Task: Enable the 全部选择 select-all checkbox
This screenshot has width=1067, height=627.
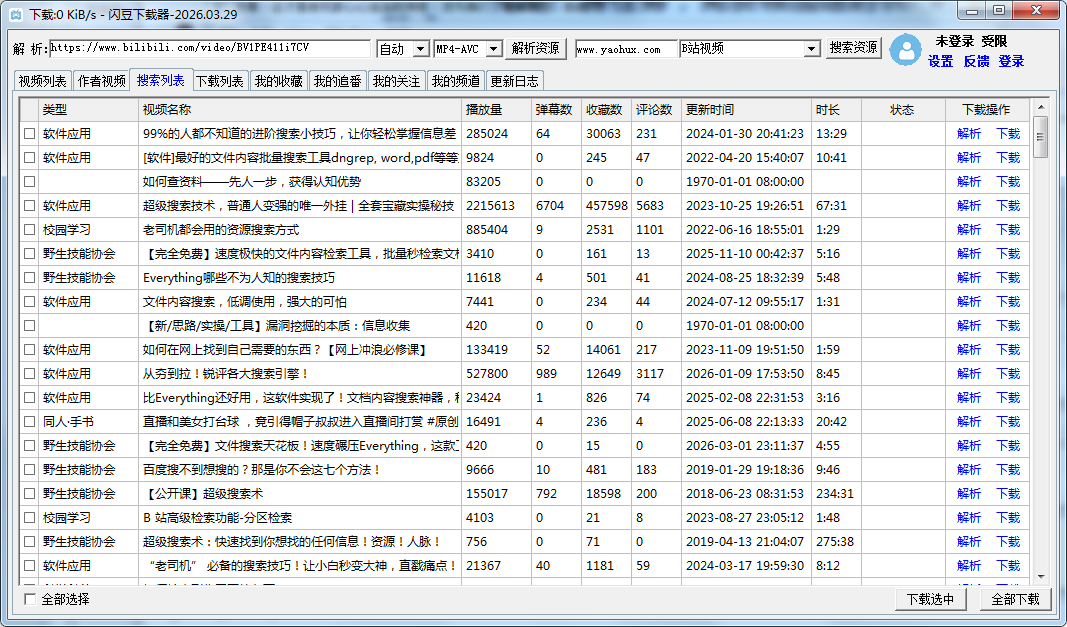Action: 30,599
